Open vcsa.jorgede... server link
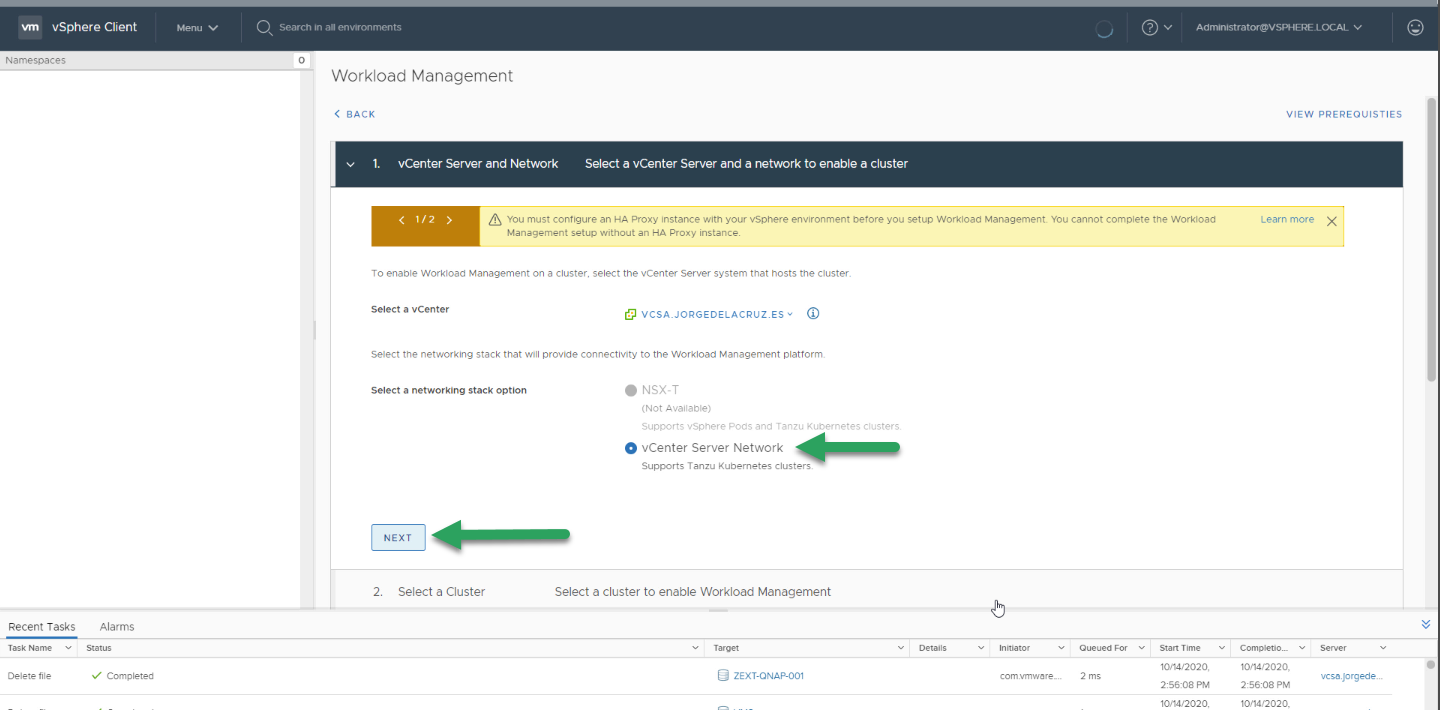 (1351, 676)
